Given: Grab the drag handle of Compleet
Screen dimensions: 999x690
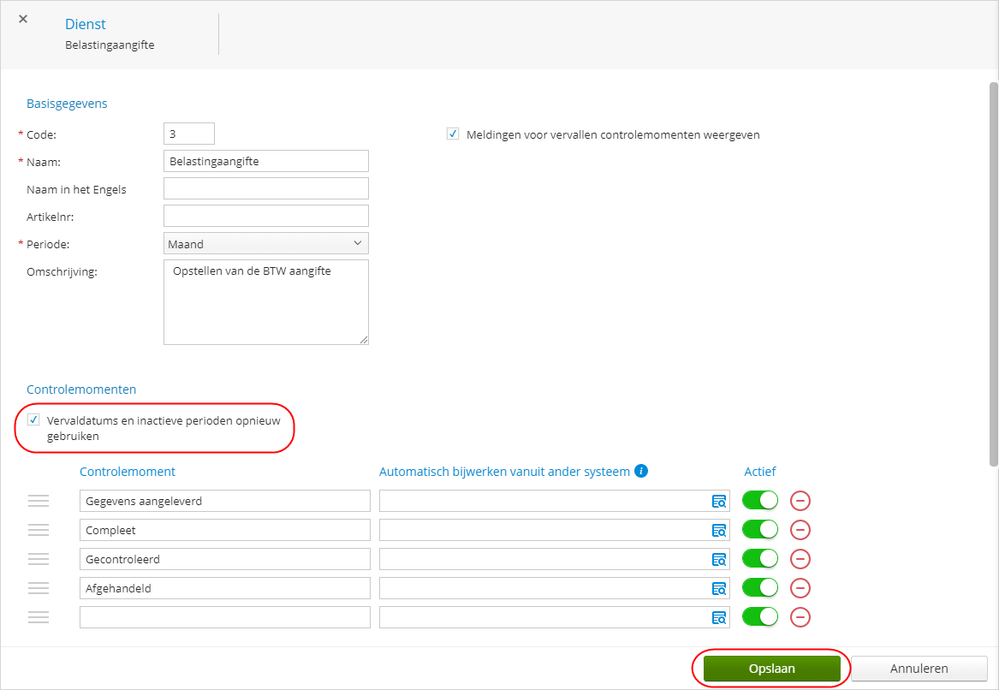Looking at the screenshot, I should (38, 530).
